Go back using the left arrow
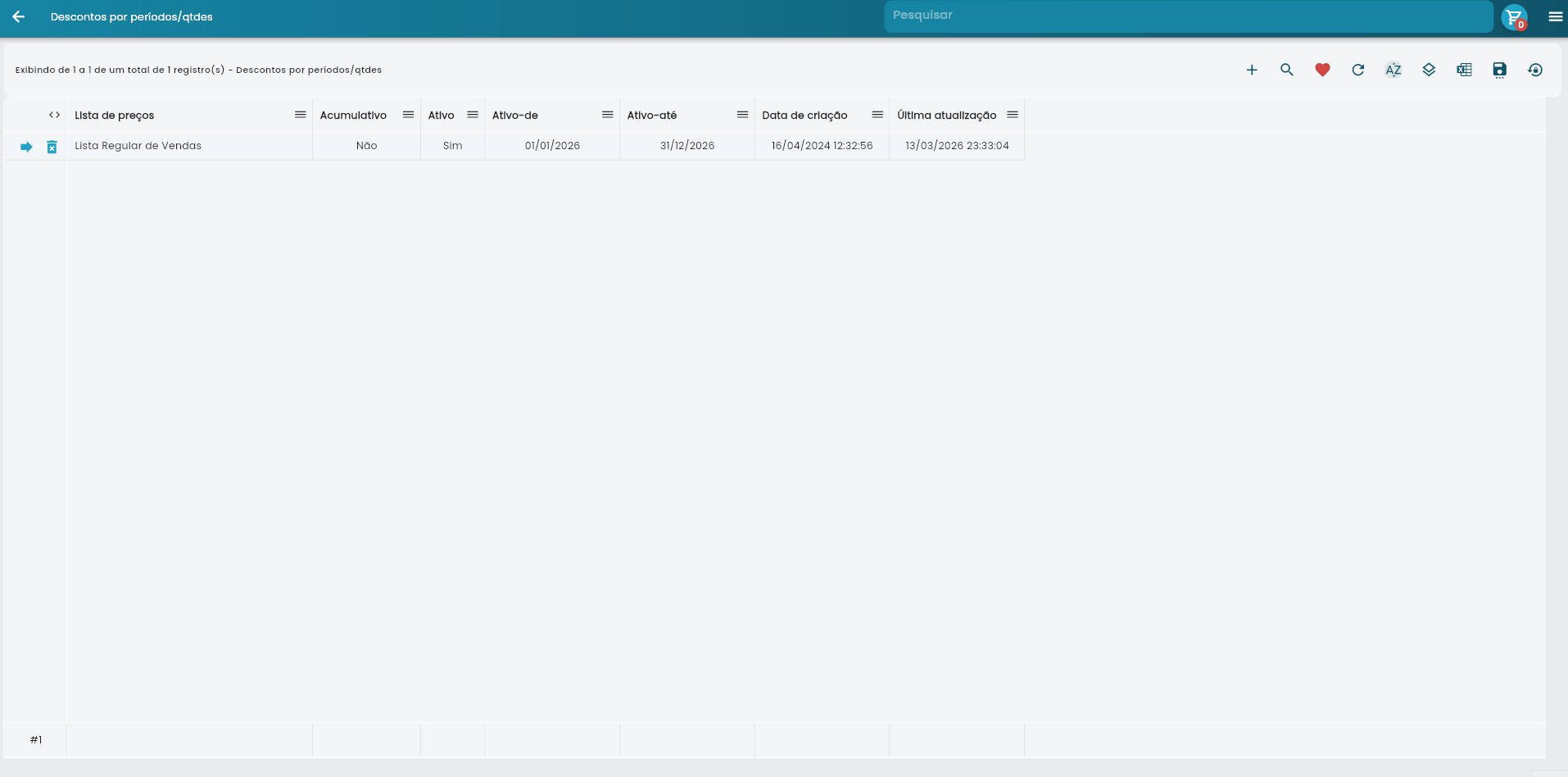This screenshot has width=1568, height=777. click(18, 17)
